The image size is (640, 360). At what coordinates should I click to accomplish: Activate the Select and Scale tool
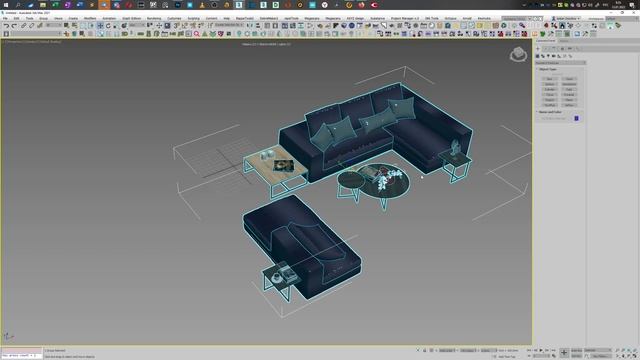pyautogui.click(x=116, y=25)
